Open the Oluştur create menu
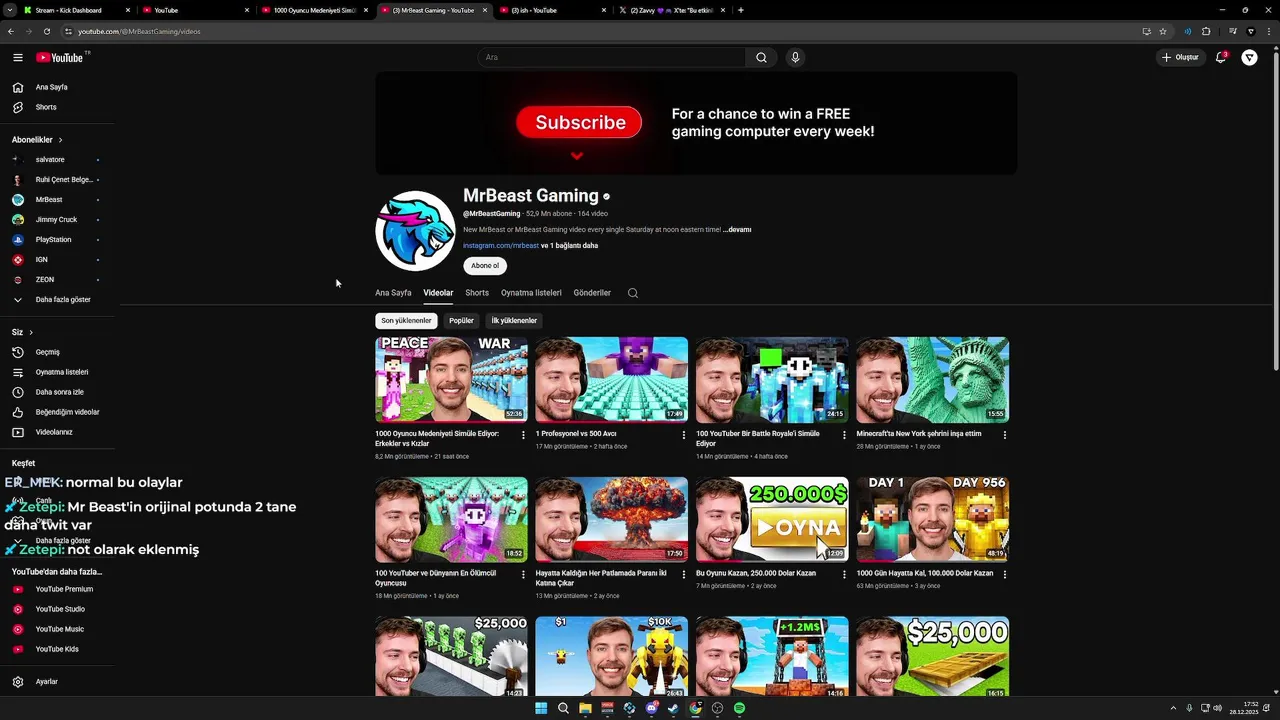The image size is (1280, 720). (x=1180, y=58)
